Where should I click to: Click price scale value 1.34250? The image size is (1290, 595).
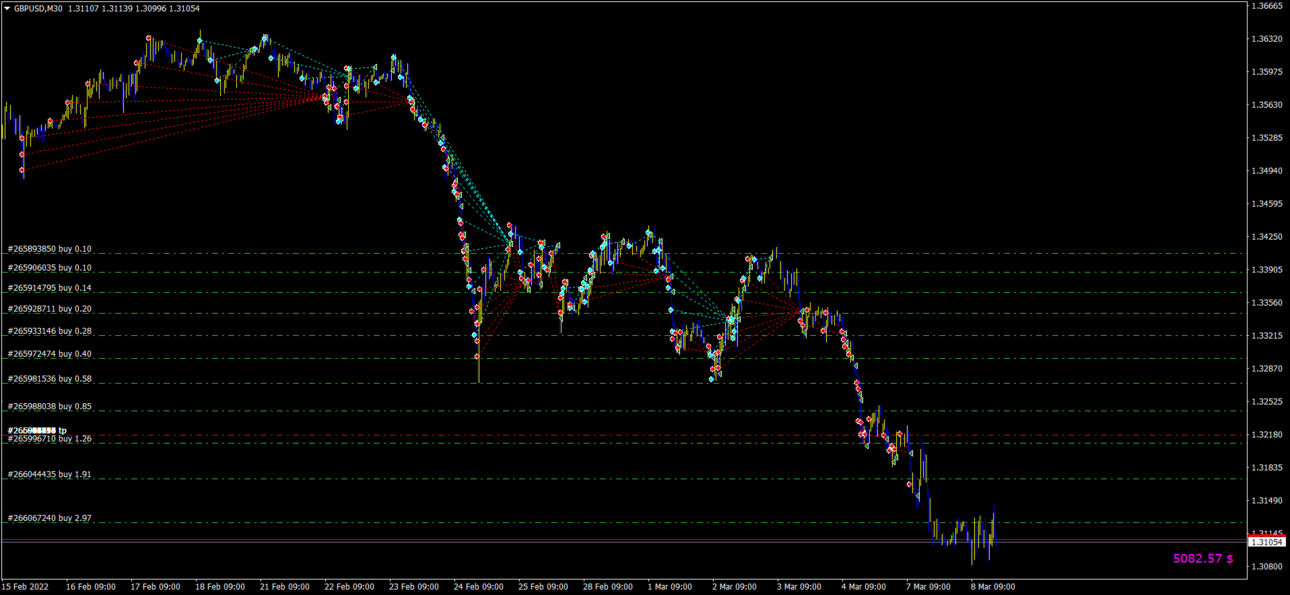click(x=1266, y=237)
